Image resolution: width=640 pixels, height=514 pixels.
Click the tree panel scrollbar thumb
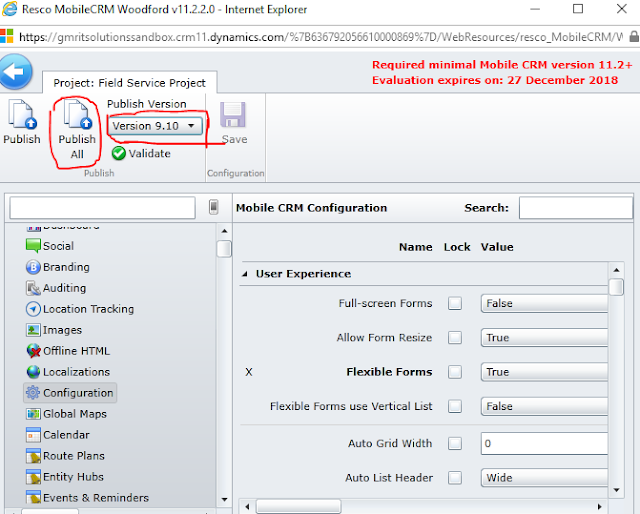click(224, 249)
